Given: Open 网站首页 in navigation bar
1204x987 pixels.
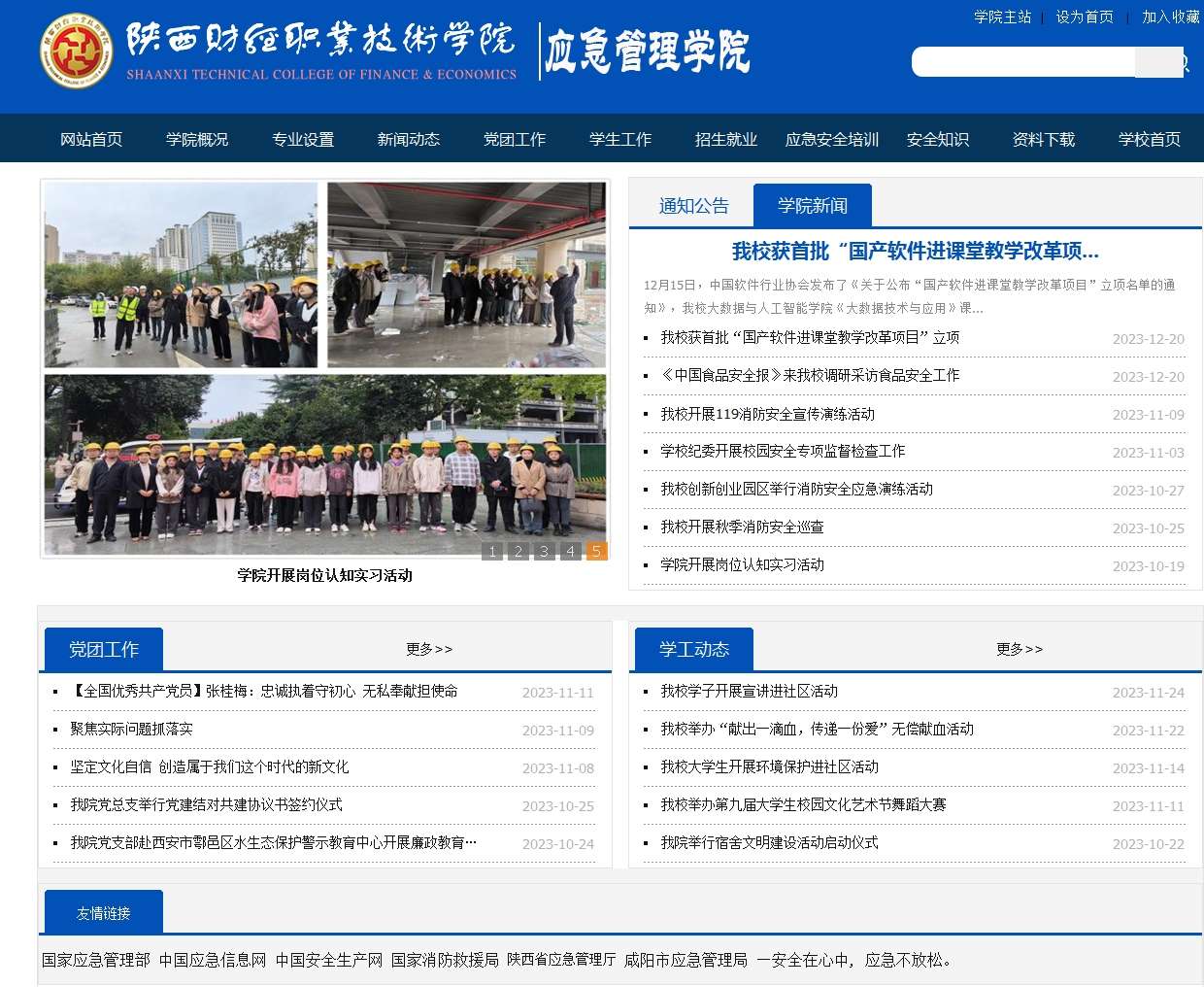Looking at the screenshot, I should click(91, 139).
